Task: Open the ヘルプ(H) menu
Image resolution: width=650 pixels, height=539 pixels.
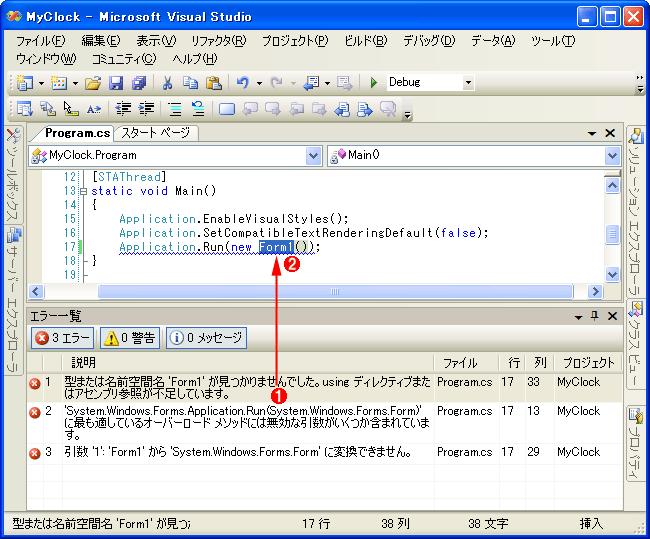Action: point(195,59)
